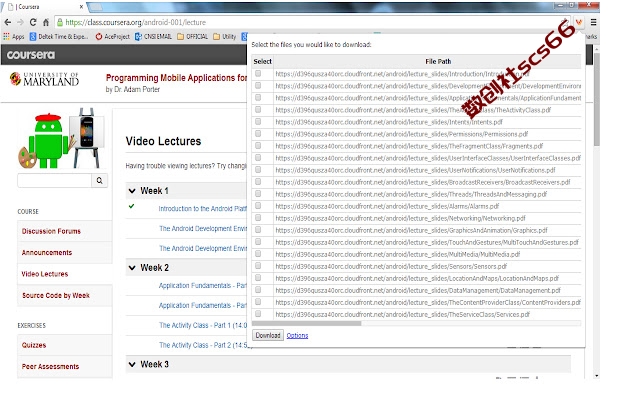The width and height of the screenshot is (640, 400).
Task: Click the TheActivityClass.pdf file path
Action: click(413, 110)
